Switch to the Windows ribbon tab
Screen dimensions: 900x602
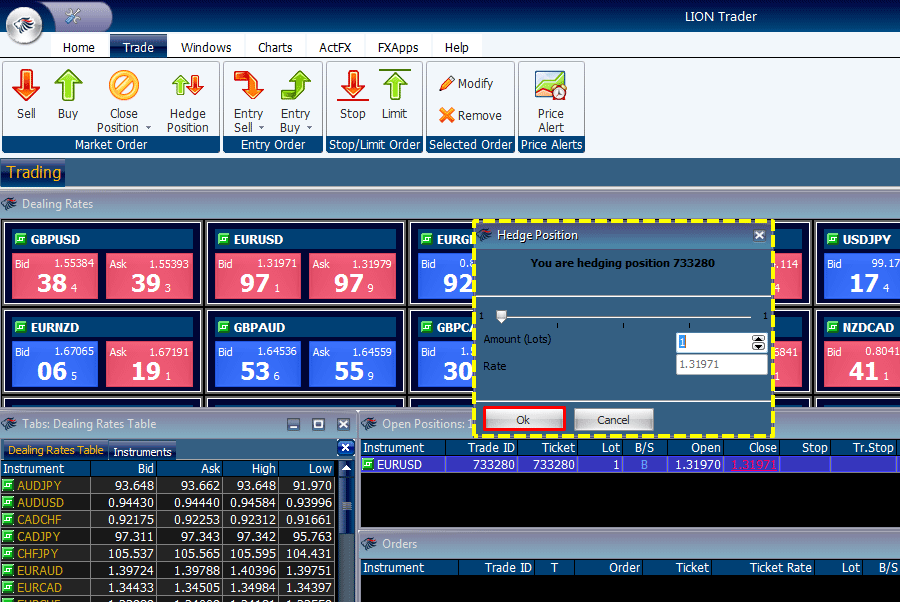tap(206, 47)
